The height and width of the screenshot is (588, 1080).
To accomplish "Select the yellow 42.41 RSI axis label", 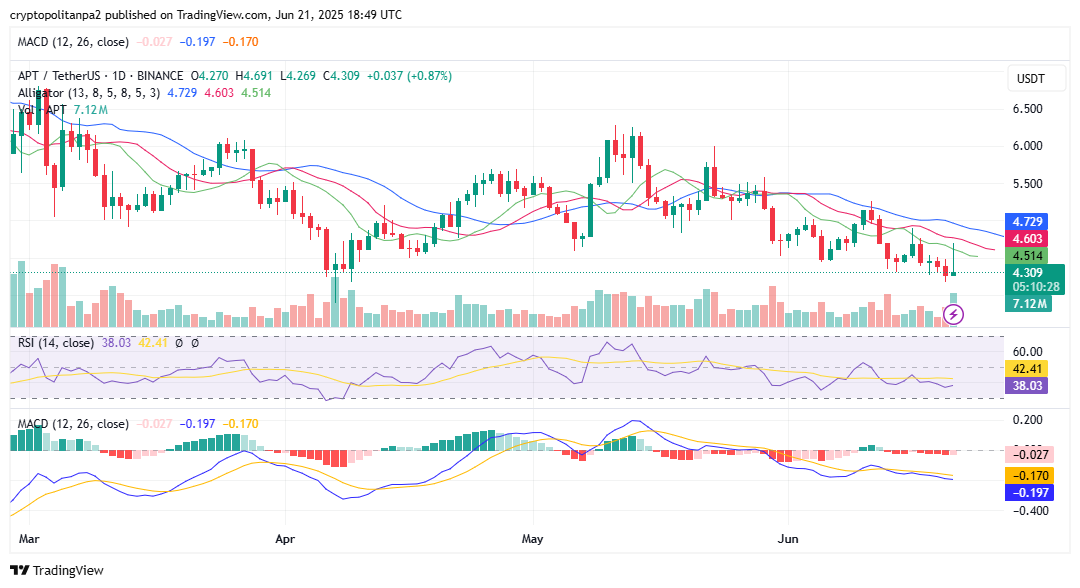I will [x=1029, y=367].
